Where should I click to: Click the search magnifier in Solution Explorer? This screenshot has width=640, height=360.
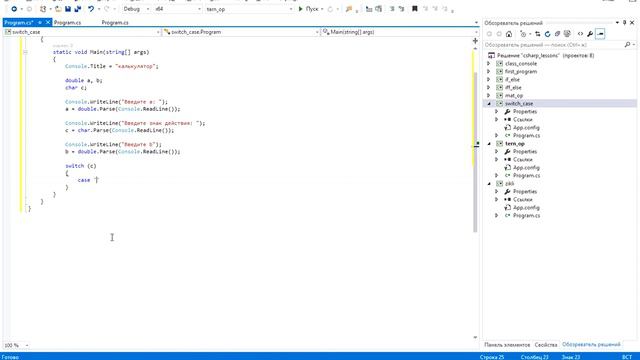[627, 44]
